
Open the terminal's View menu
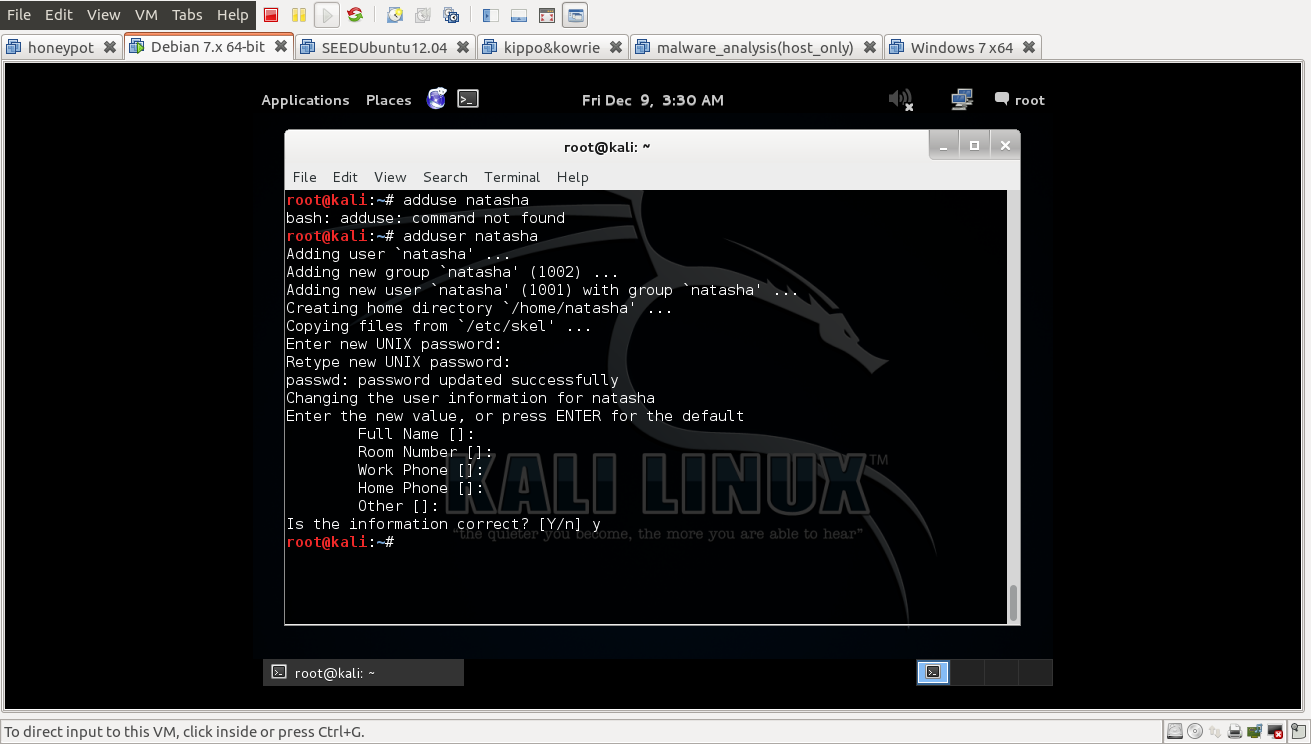[390, 177]
